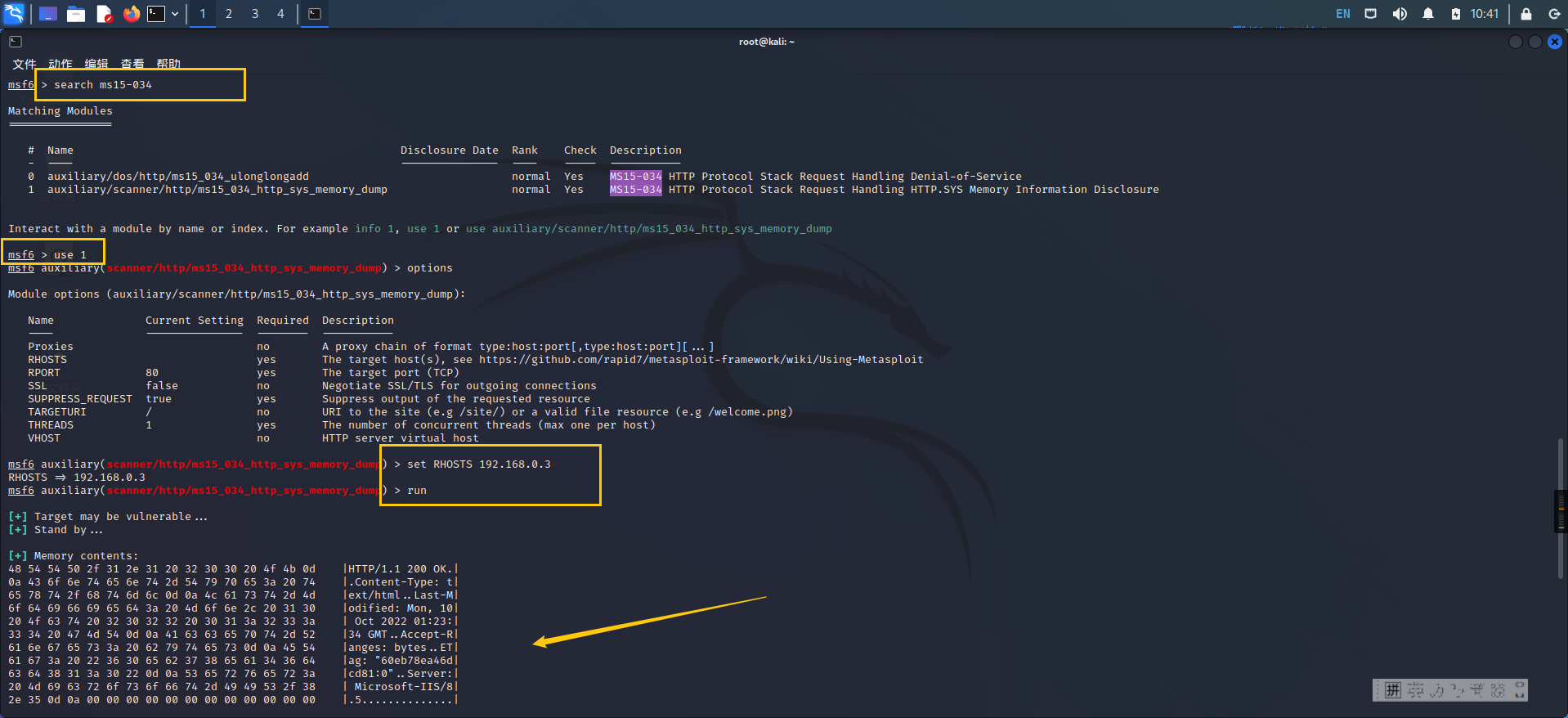Open the 动作 menu
Screen dimensions: 1568x718
[x=60, y=64]
